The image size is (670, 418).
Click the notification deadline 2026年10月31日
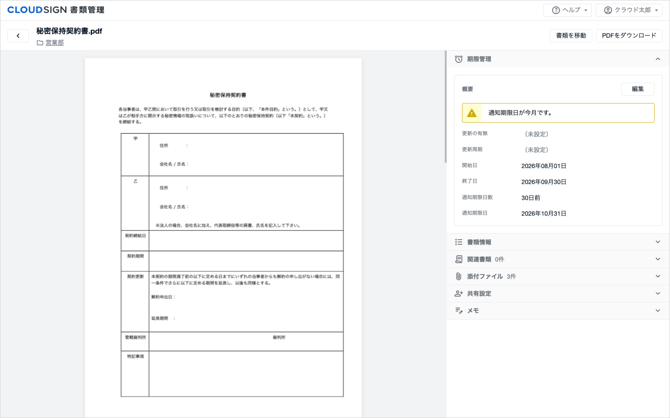(544, 213)
